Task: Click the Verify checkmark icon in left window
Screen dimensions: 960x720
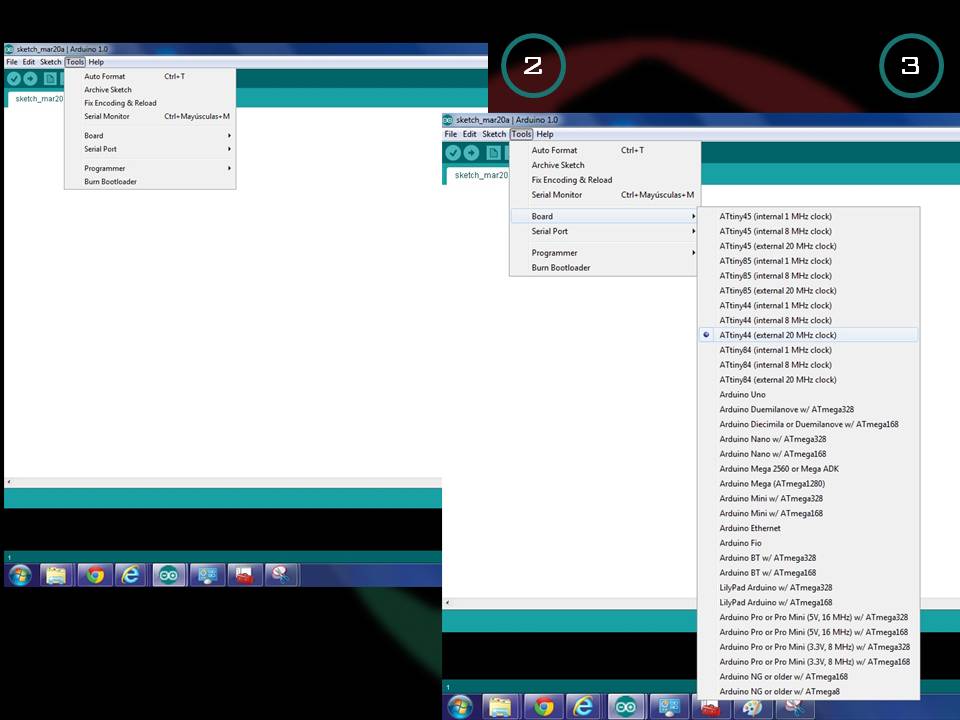Action: click(13, 78)
